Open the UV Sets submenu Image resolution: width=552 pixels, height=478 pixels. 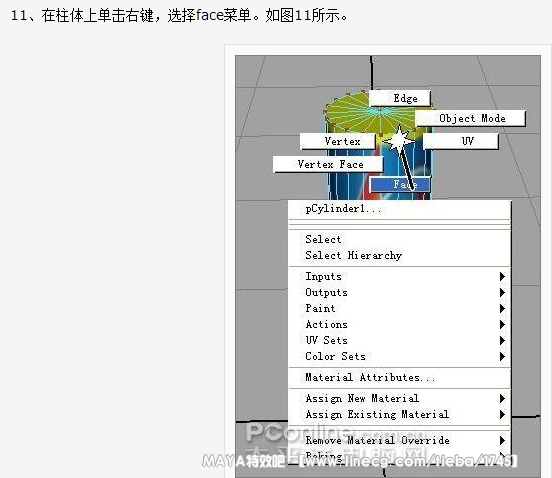click(x=400, y=340)
